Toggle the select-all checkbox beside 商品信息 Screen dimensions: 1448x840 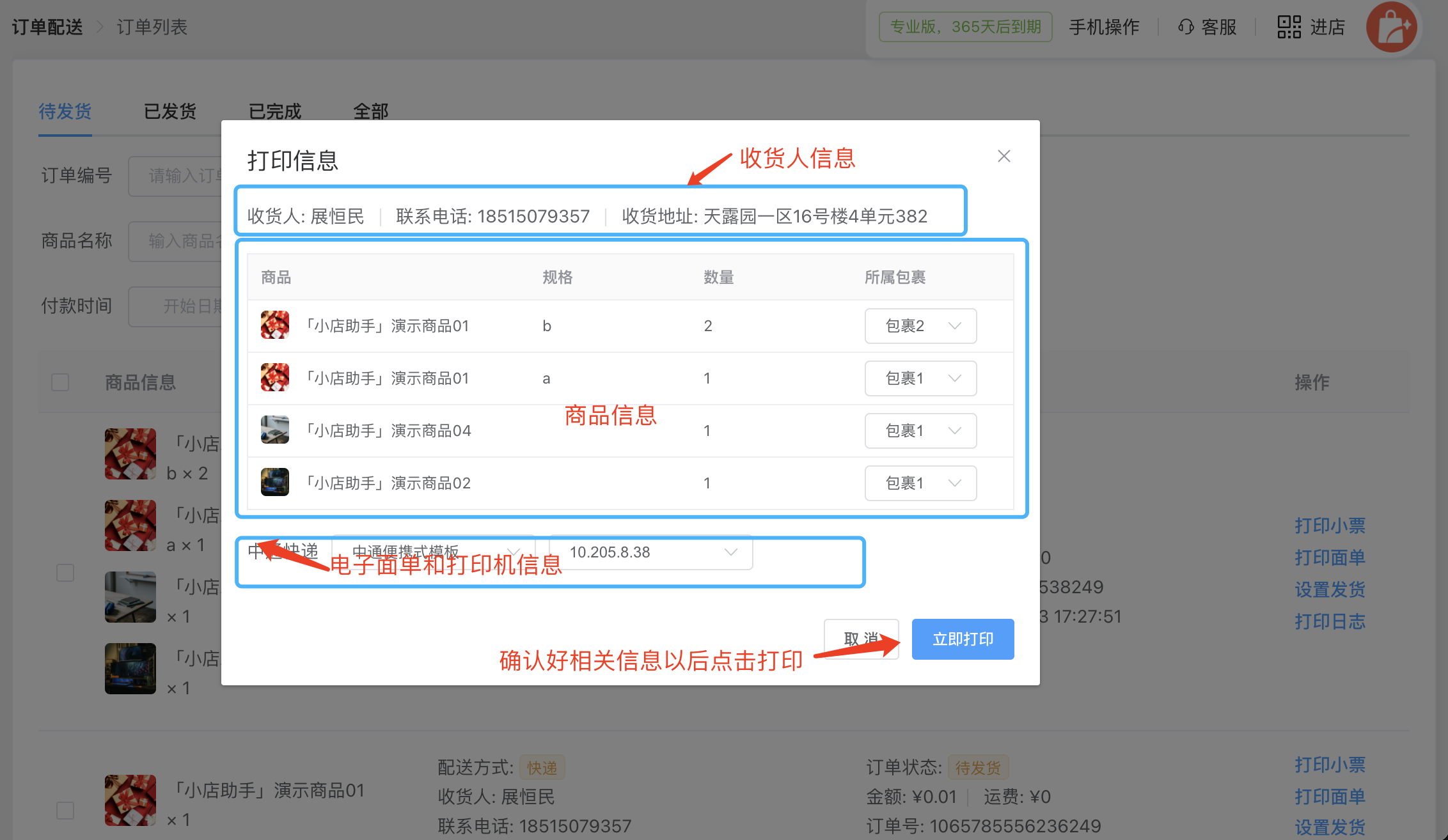(60, 382)
